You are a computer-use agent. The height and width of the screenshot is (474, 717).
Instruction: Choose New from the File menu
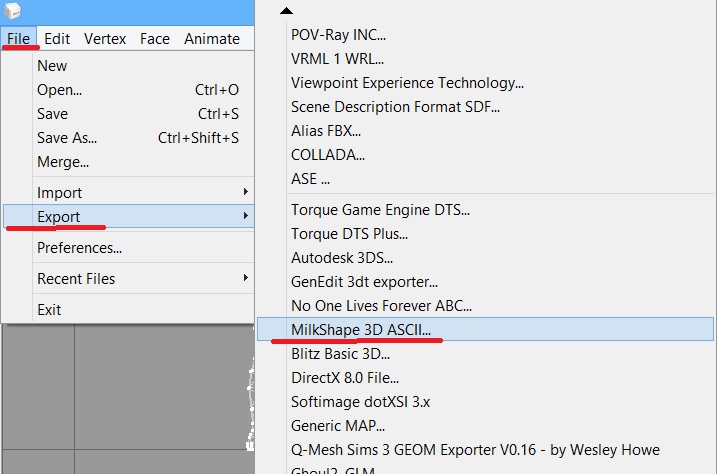click(52, 66)
